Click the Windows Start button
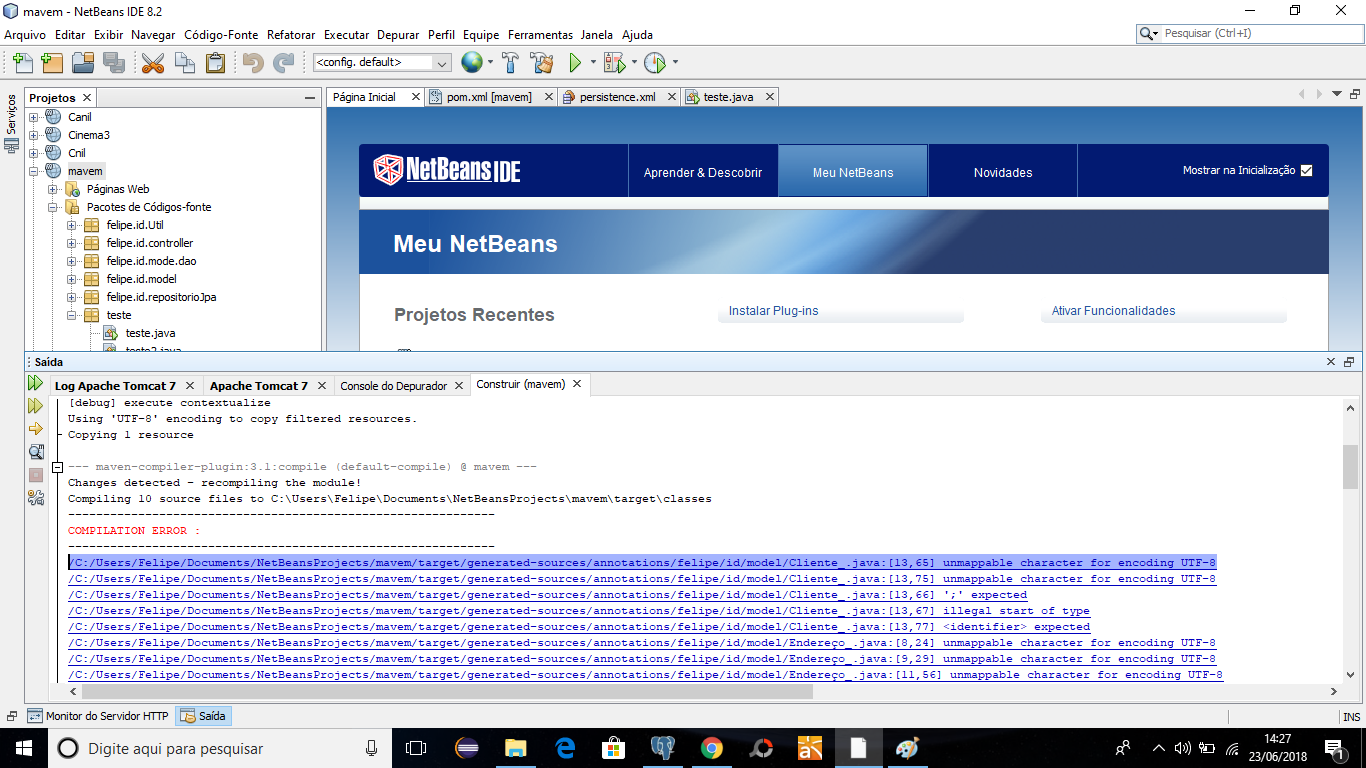Image resolution: width=1366 pixels, height=768 pixels. click(23, 748)
